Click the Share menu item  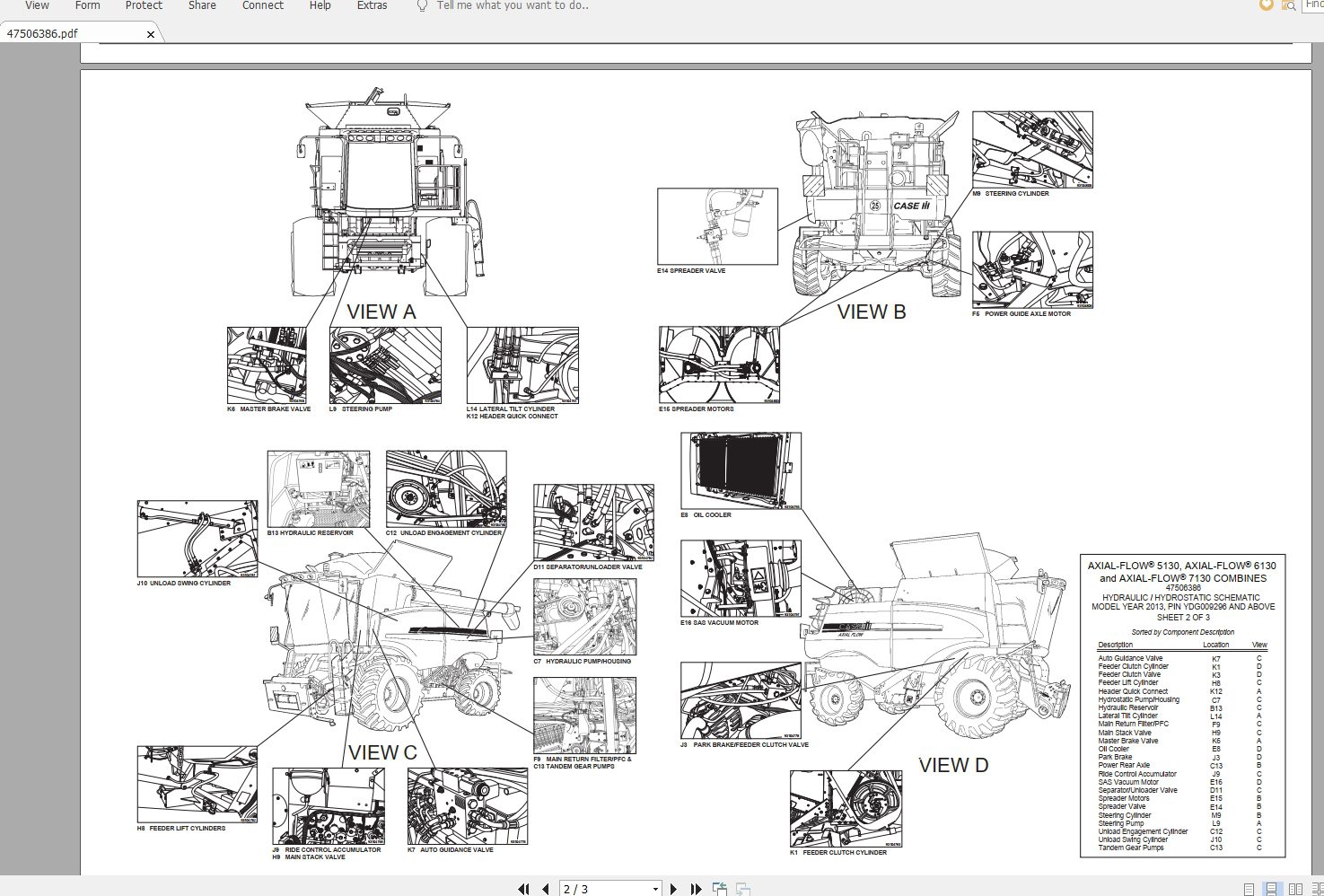(x=201, y=6)
